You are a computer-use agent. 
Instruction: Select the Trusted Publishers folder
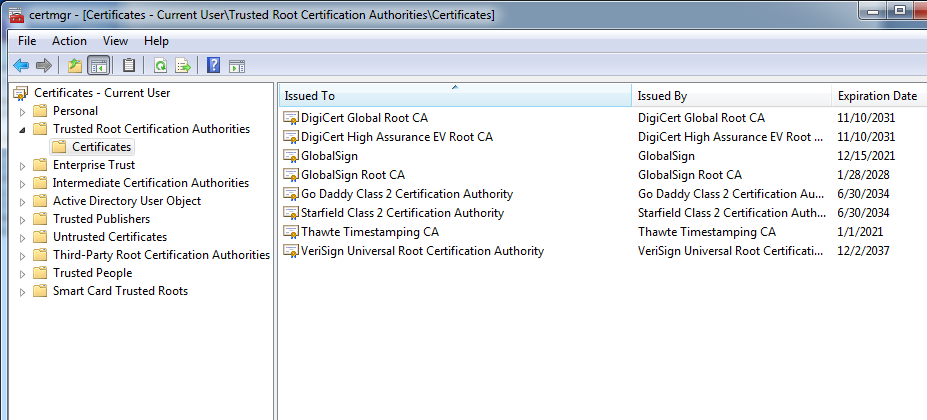(101, 219)
